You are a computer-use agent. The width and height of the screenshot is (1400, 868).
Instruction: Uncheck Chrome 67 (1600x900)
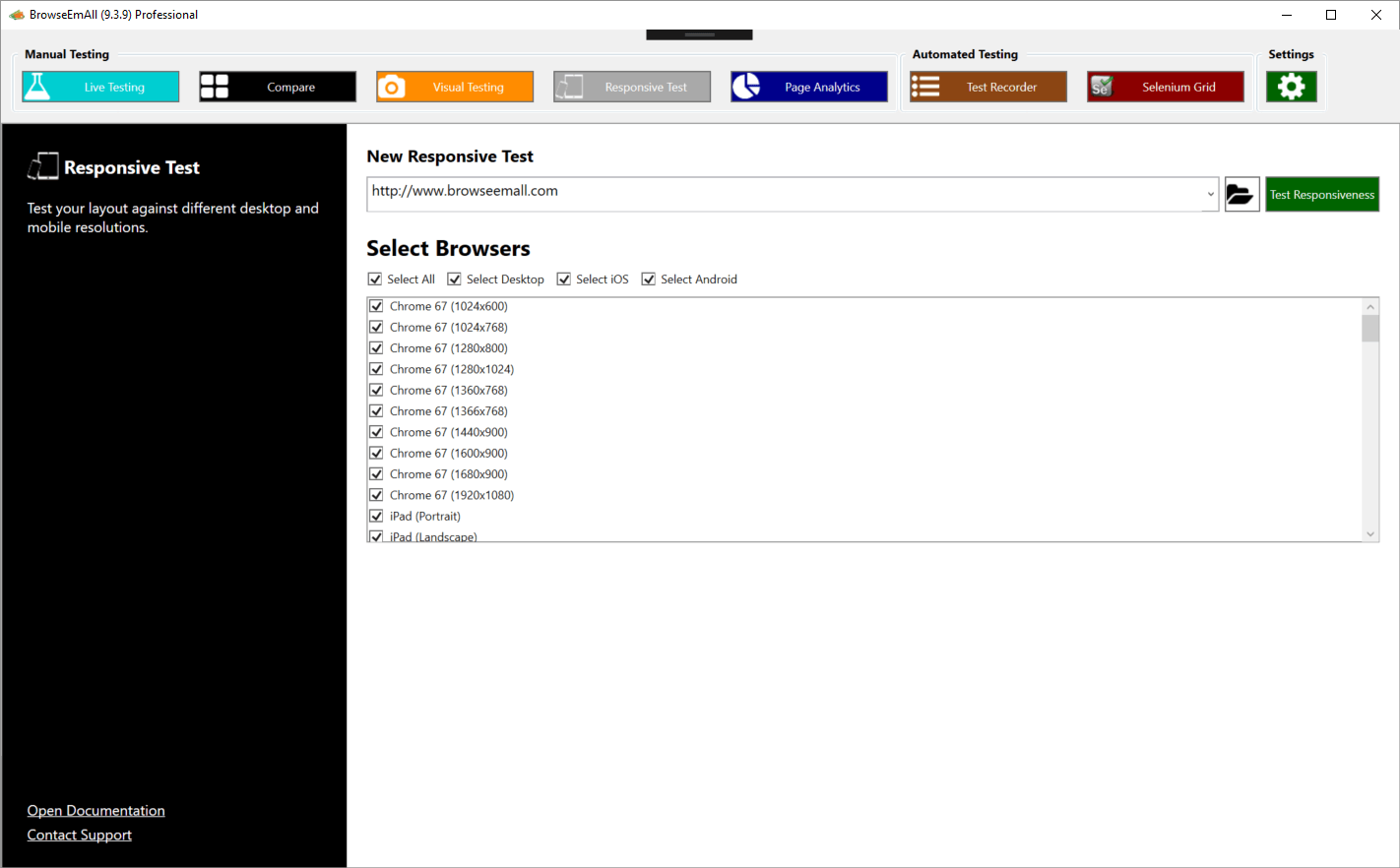(376, 454)
